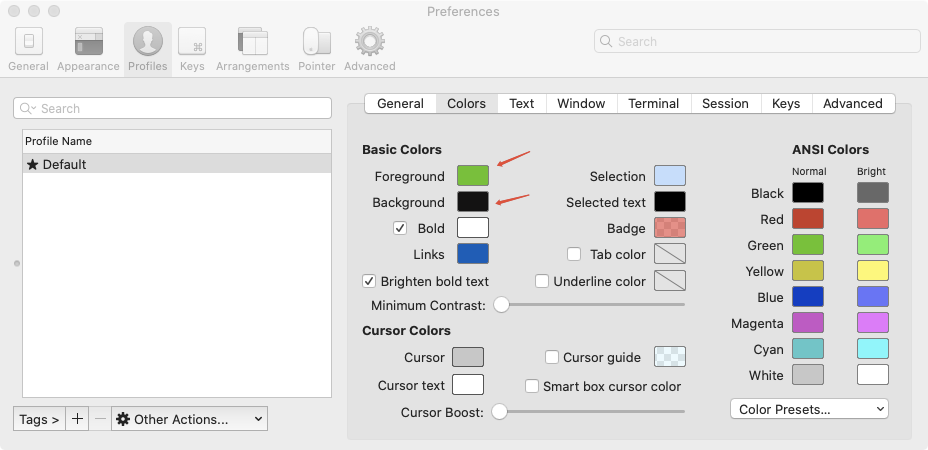The width and height of the screenshot is (928, 450).
Task: Open the Badge color swatch
Action: [x=670, y=228]
